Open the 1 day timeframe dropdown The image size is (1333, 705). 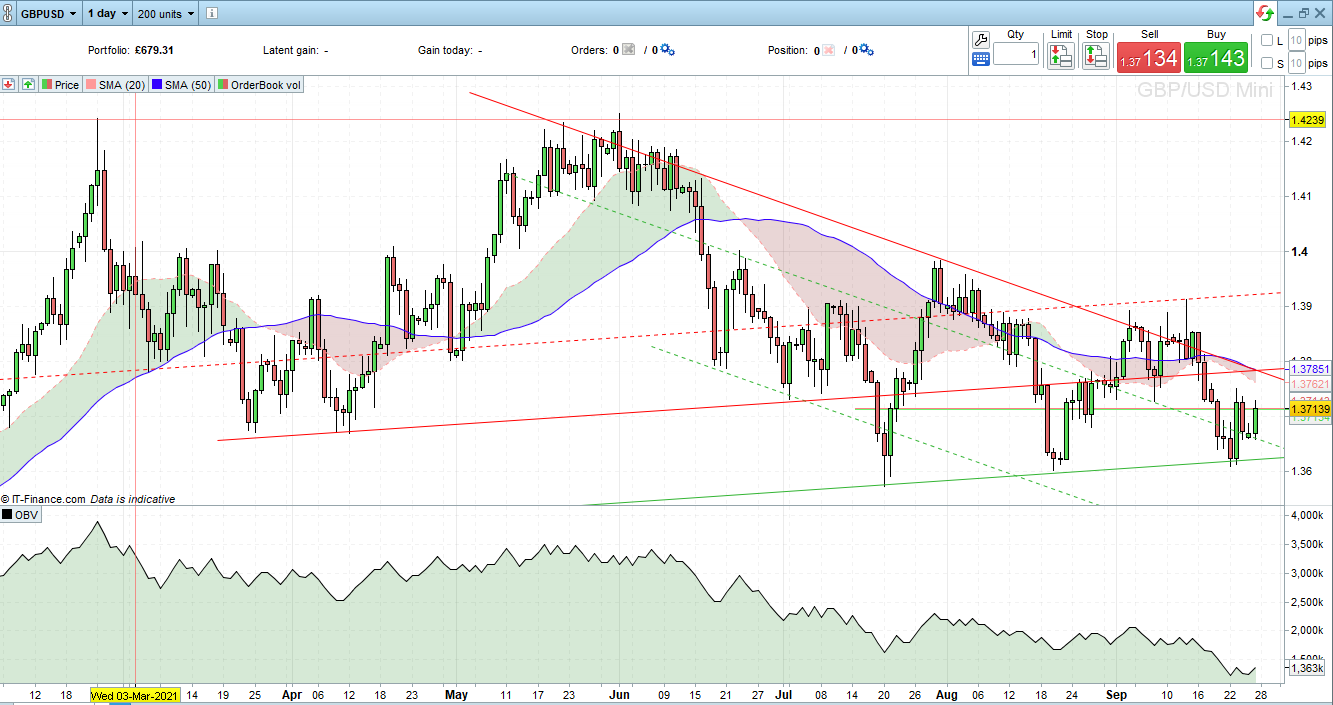click(107, 14)
